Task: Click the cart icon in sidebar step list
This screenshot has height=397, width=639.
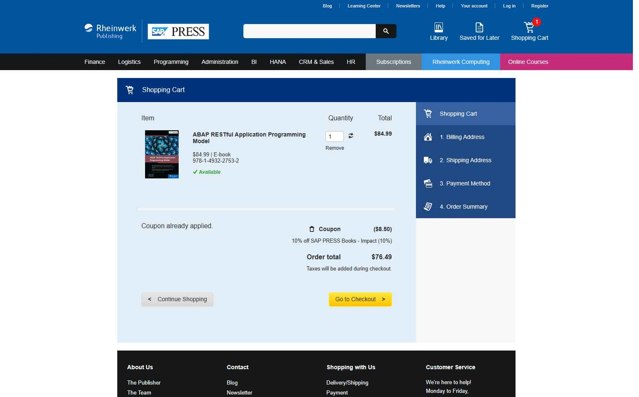Action: pos(428,114)
